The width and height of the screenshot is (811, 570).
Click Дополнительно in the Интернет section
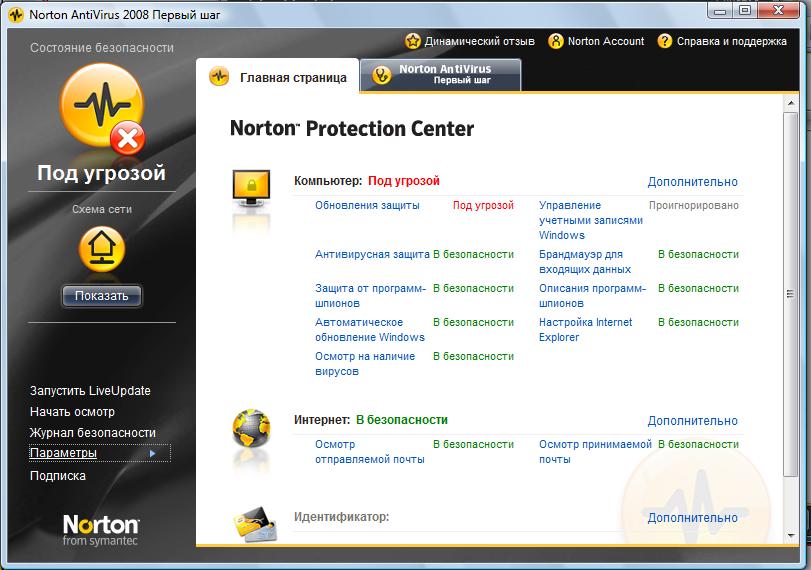(x=693, y=421)
